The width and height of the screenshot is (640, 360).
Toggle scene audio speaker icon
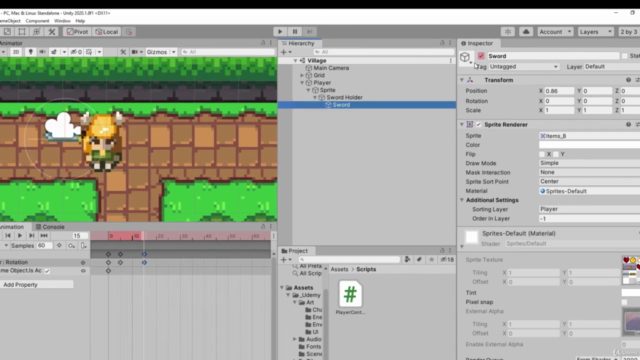[x=42, y=52]
